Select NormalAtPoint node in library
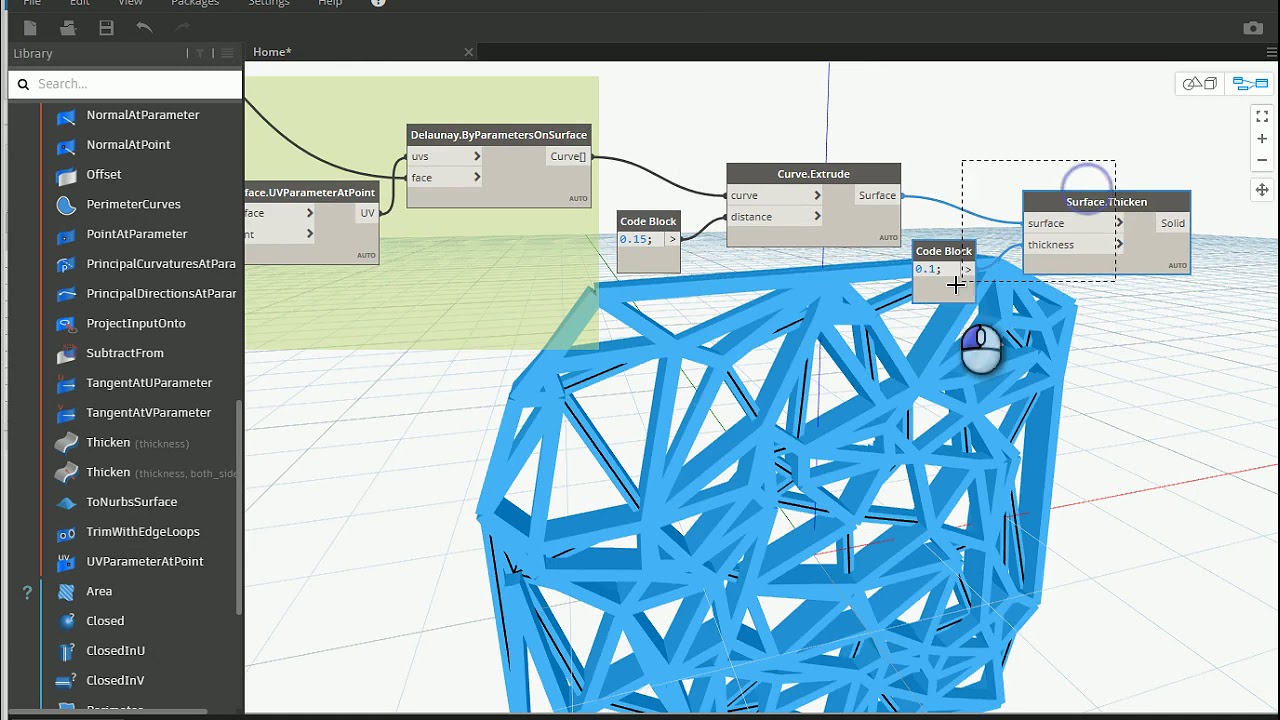Image resolution: width=1280 pixels, height=720 pixels. 128,145
